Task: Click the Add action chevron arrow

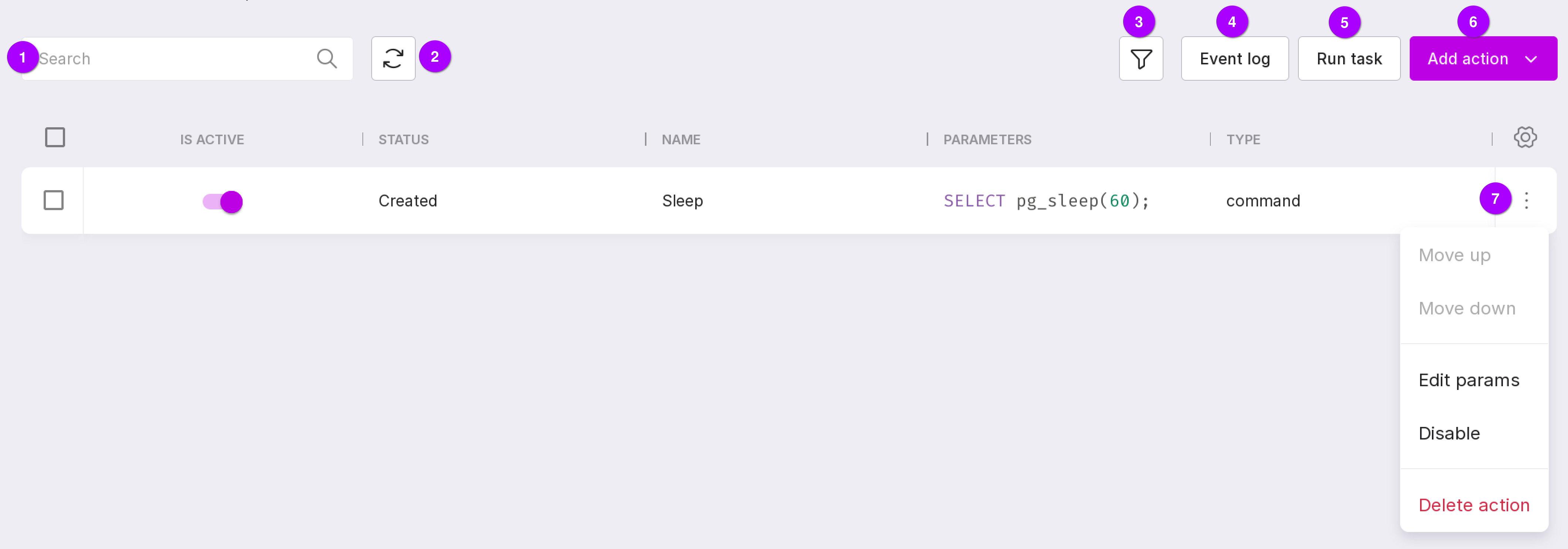Action: 1531,59
